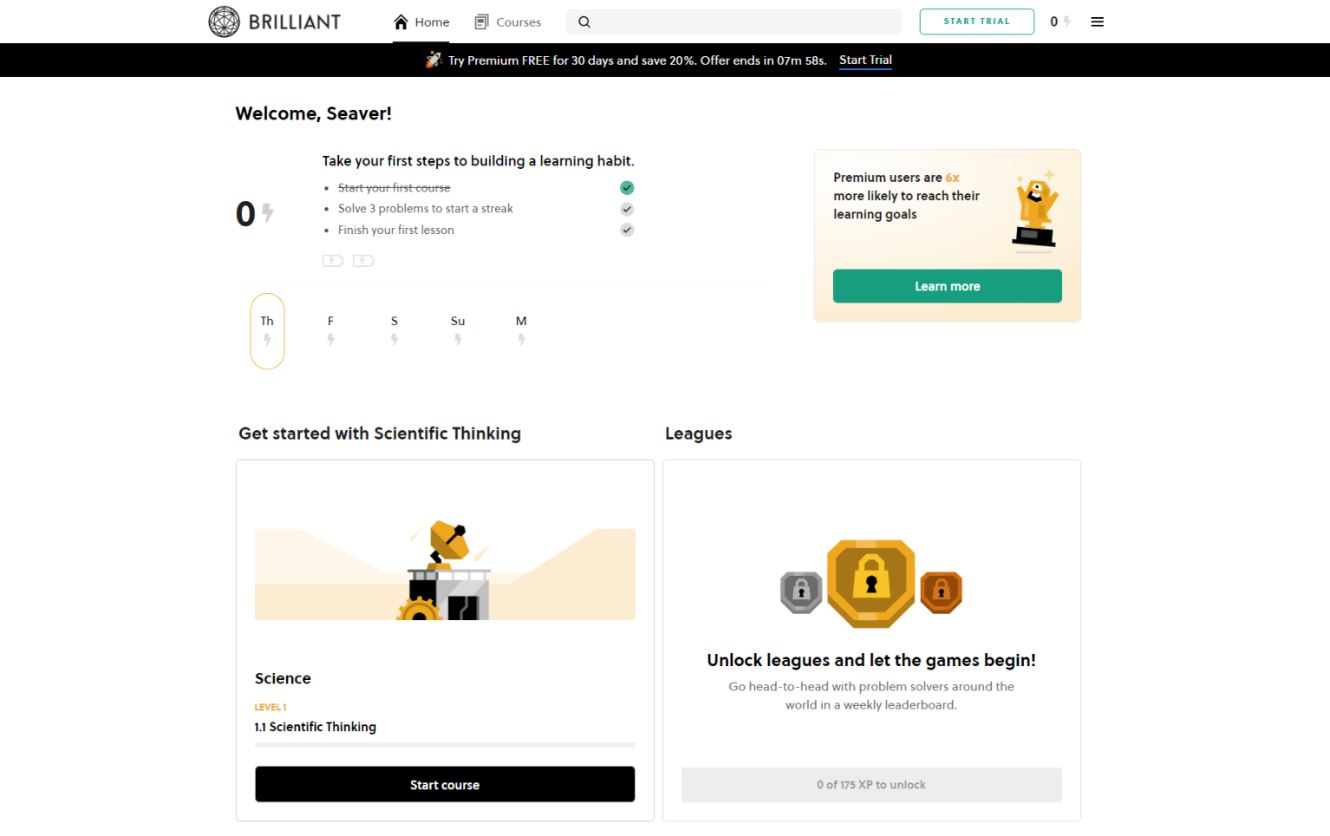Click 'Unlock leagues and let the games begin!'
Screen dimensions: 1330x836
click(871, 660)
